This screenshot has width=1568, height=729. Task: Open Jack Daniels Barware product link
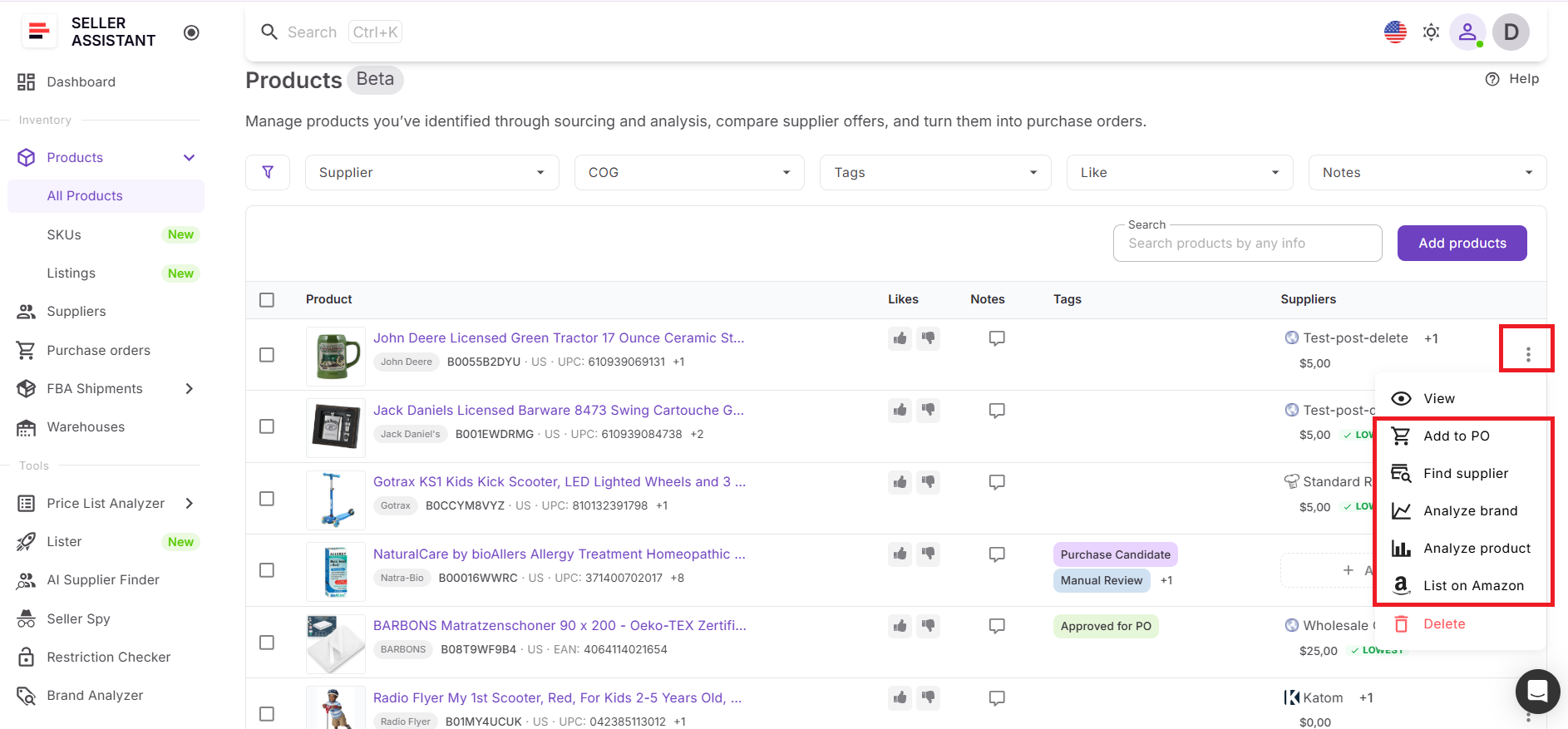pos(559,411)
